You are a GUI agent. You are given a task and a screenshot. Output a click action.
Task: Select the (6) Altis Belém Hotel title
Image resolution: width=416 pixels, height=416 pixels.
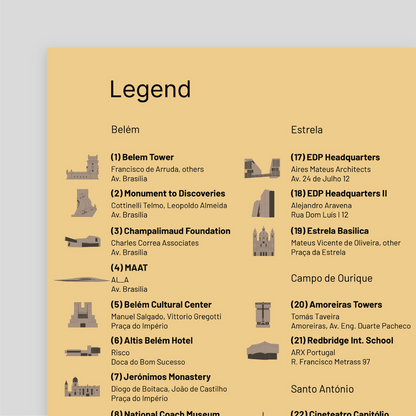152,340
